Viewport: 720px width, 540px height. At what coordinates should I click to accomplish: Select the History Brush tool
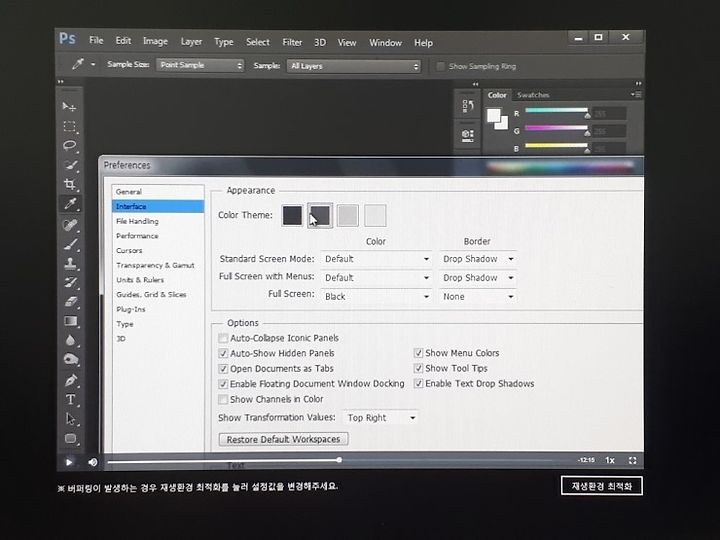pyautogui.click(x=70, y=282)
